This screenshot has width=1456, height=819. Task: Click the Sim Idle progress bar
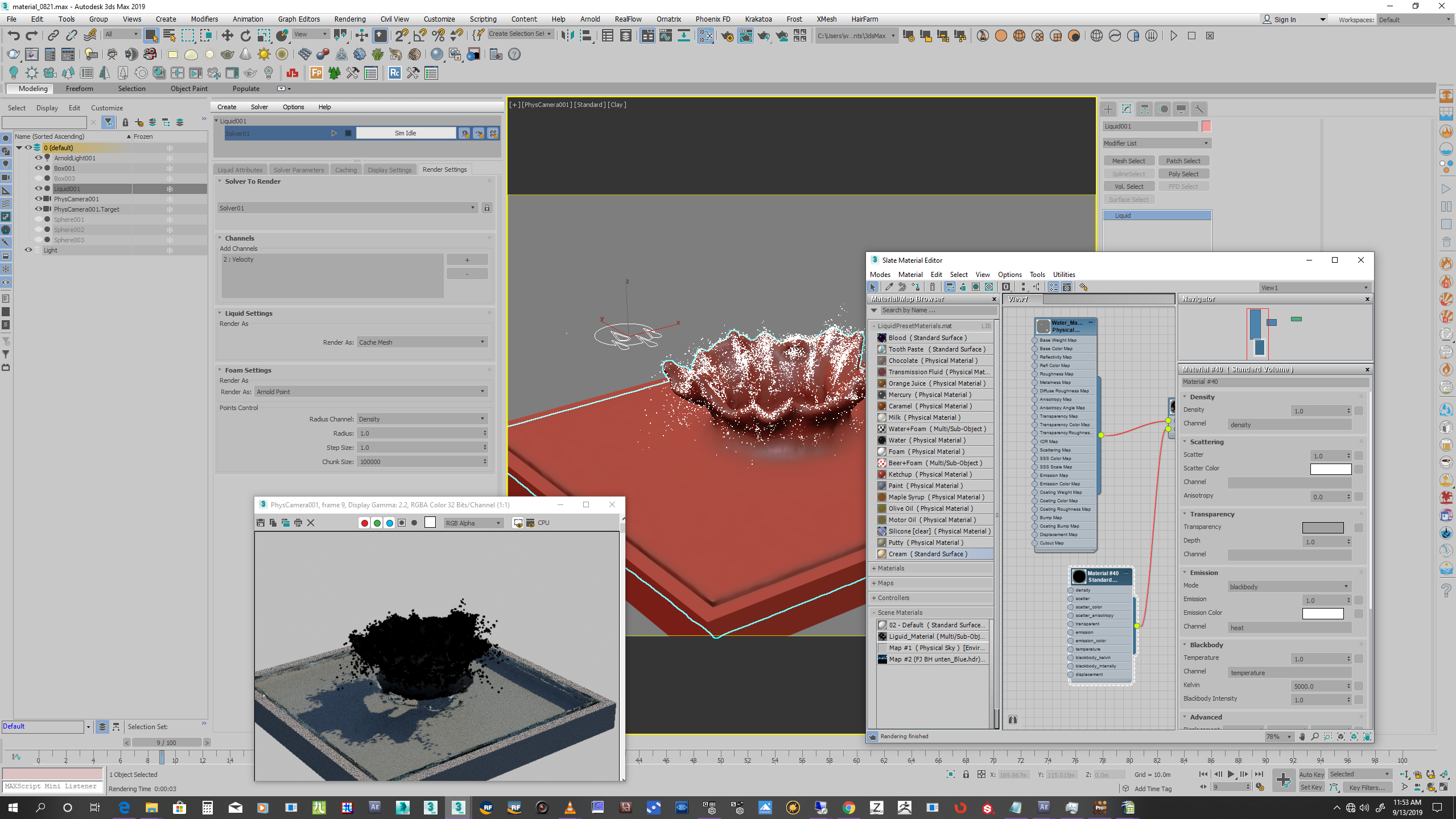click(406, 133)
